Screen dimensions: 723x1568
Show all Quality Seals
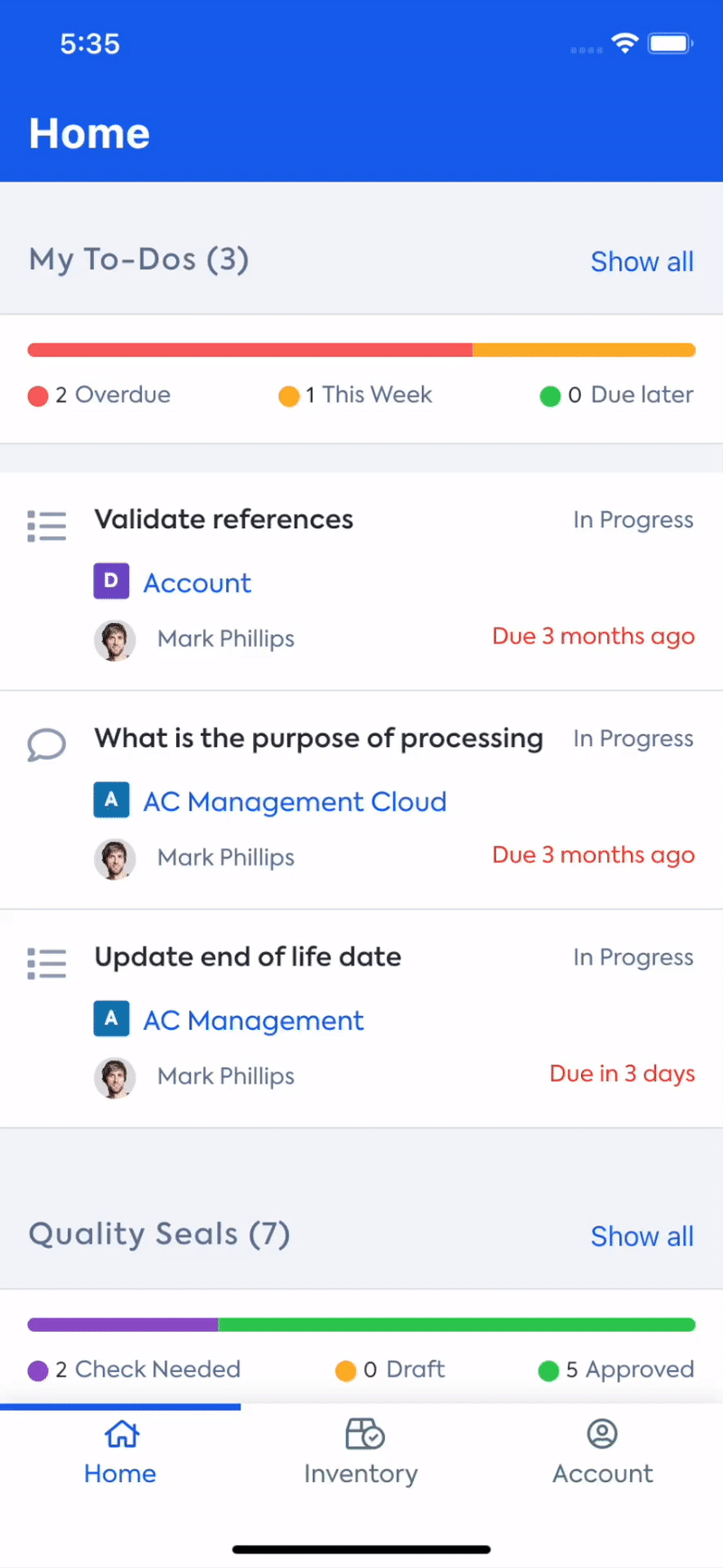642,1236
